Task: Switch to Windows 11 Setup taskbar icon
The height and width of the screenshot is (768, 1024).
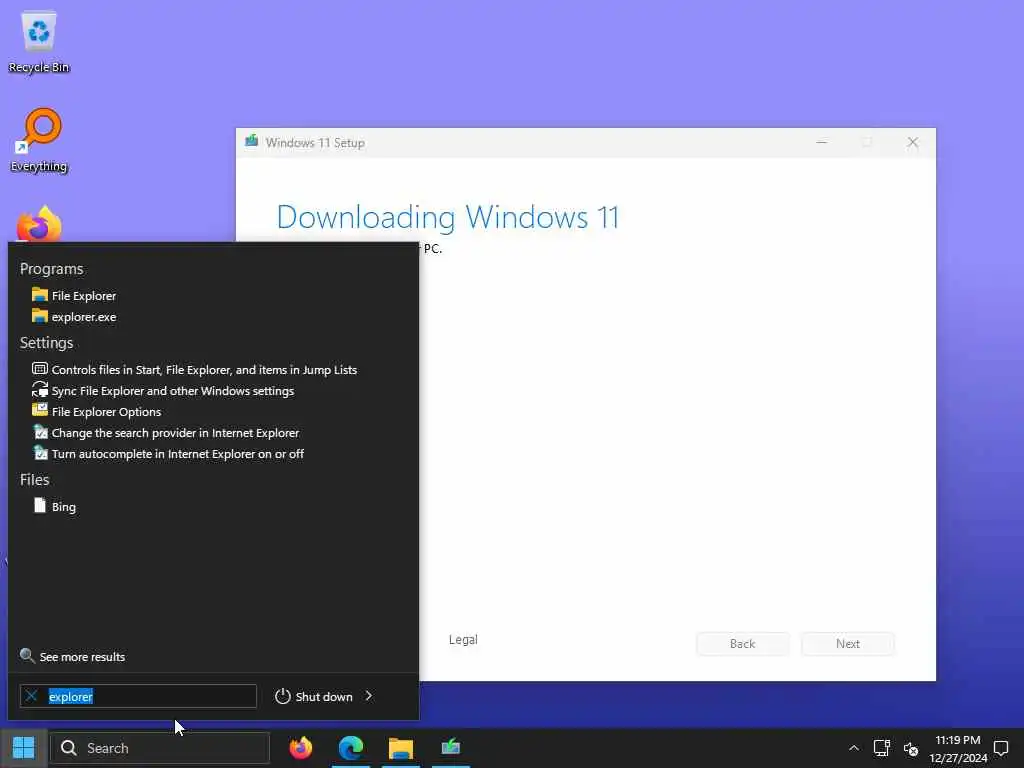Action: [x=451, y=748]
